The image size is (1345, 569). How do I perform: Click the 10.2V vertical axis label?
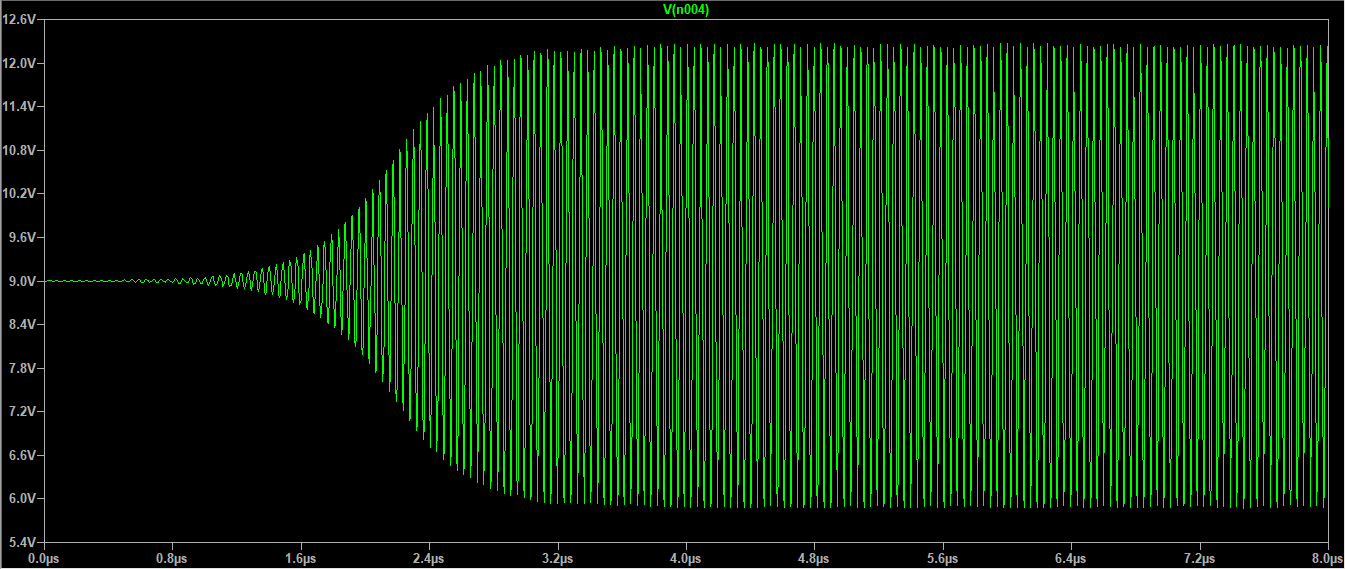pyautogui.click(x=21, y=194)
